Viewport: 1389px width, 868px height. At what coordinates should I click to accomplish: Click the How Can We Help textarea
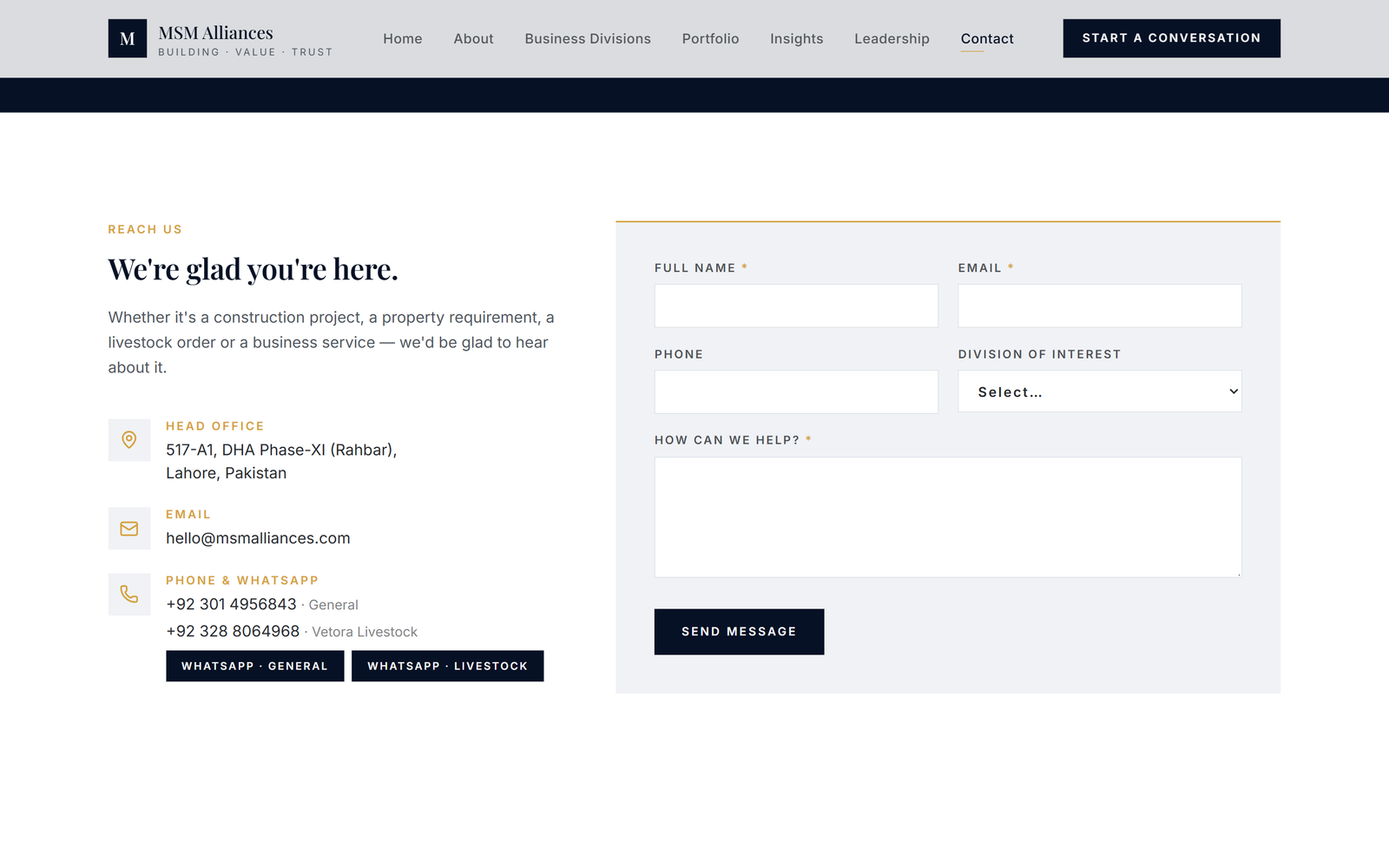point(948,517)
